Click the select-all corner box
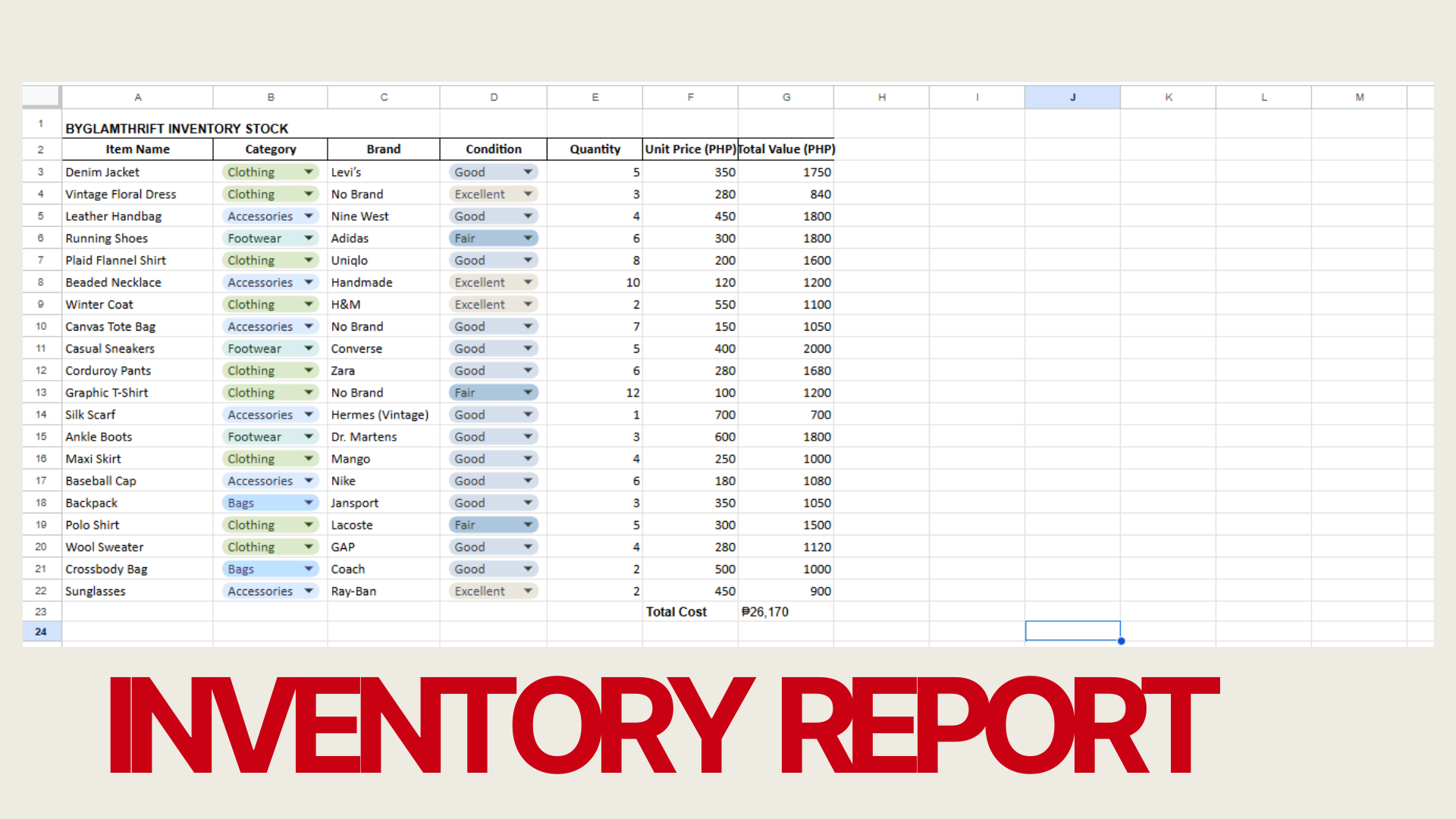The height and width of the screenshot is (819, 1456). click(x=41, y=96)
